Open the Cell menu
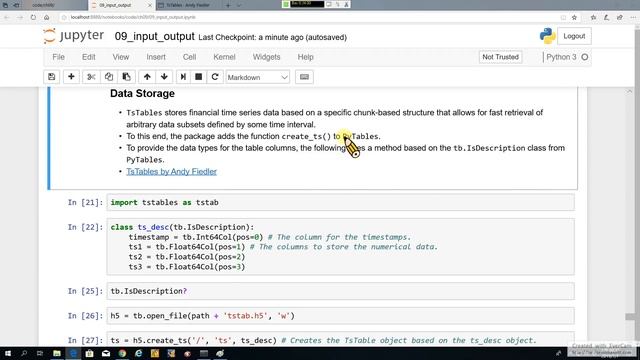 click(x=189, y=57)
